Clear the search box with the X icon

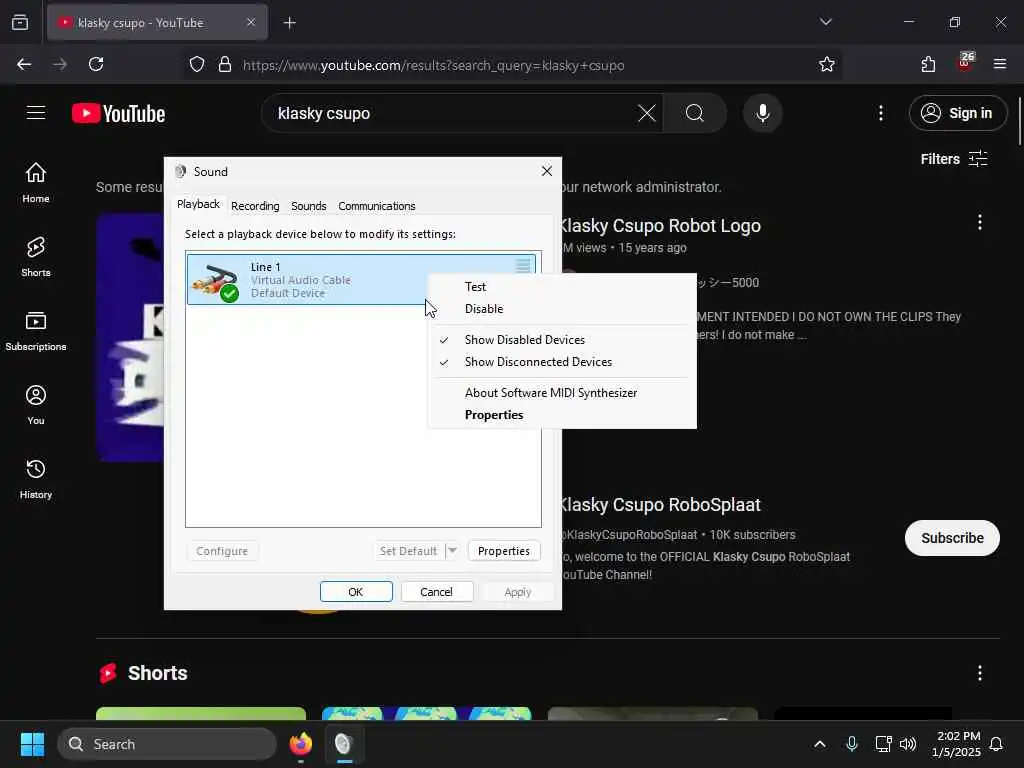(647, 113)
